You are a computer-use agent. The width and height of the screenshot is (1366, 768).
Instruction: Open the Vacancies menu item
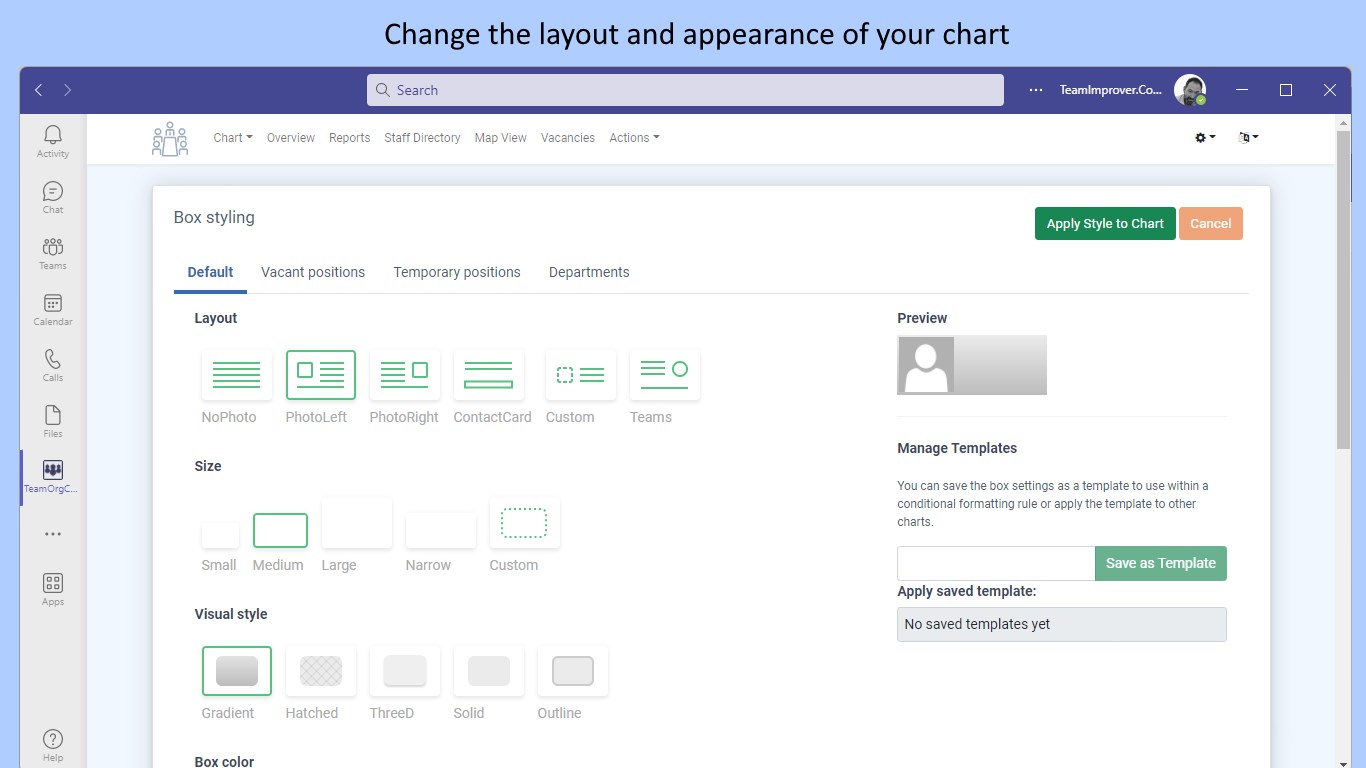tap(568, 138)
